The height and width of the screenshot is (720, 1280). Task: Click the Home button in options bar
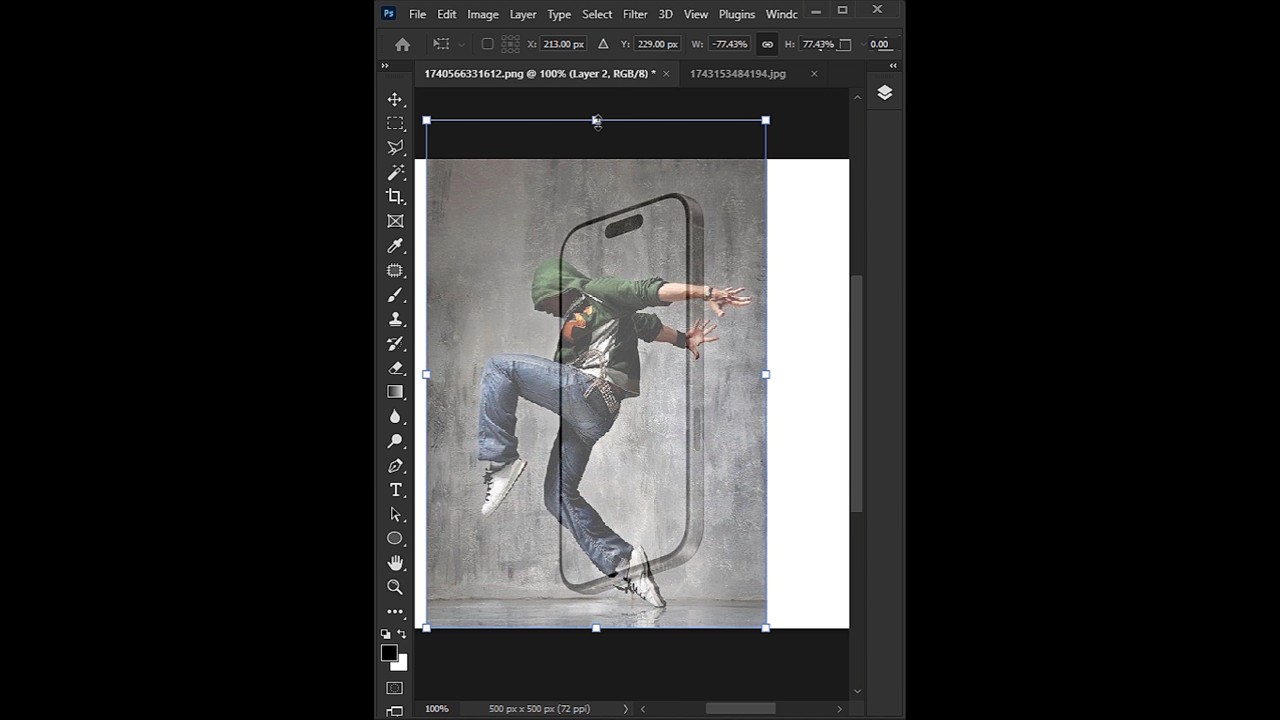402,44
